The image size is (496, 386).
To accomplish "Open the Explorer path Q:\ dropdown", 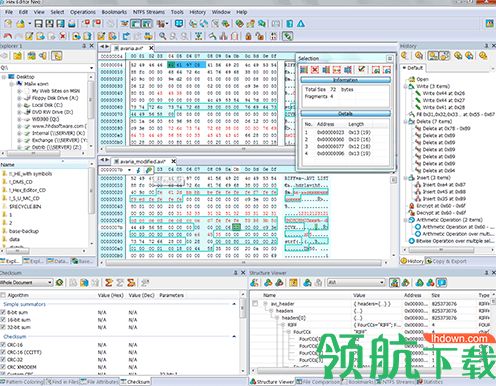I will coord(92,68).
